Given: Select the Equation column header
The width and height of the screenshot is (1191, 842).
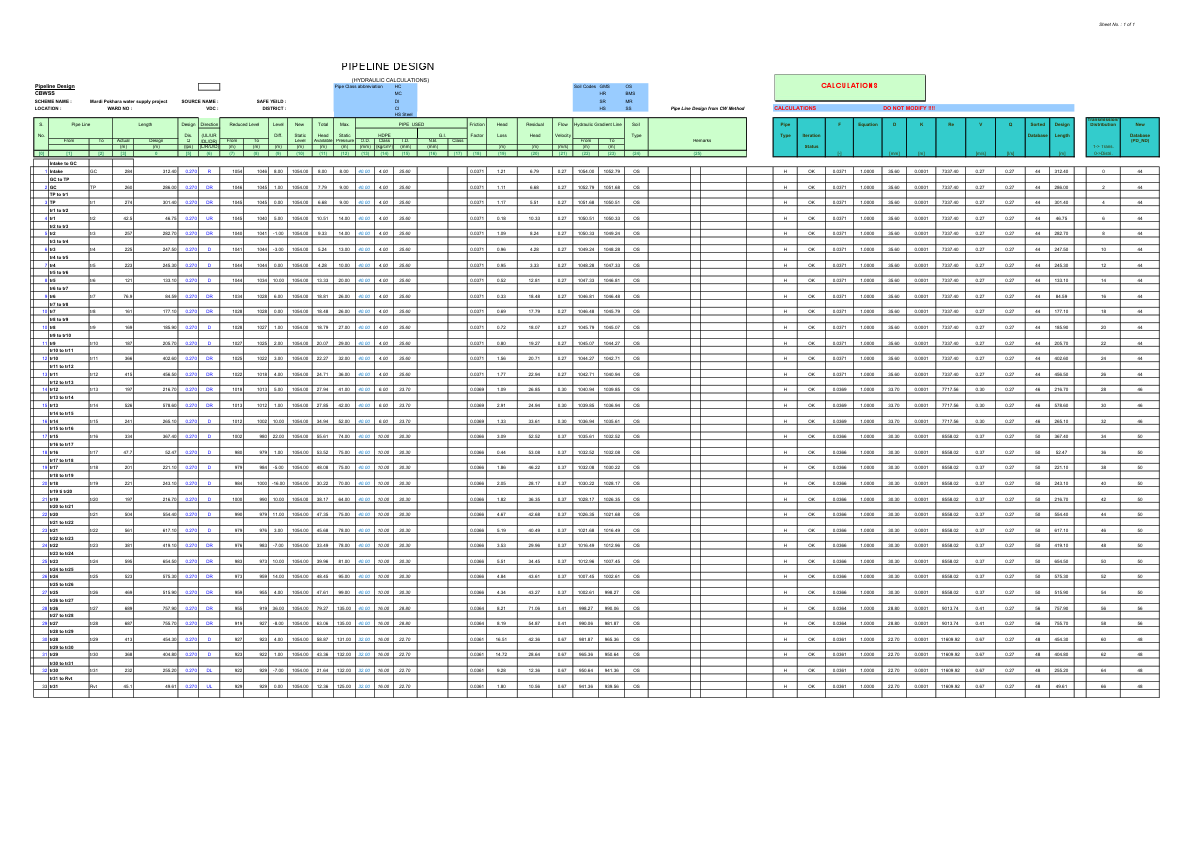Looking at the screenshot, I should pyautogui.click(x=867, y=124).
